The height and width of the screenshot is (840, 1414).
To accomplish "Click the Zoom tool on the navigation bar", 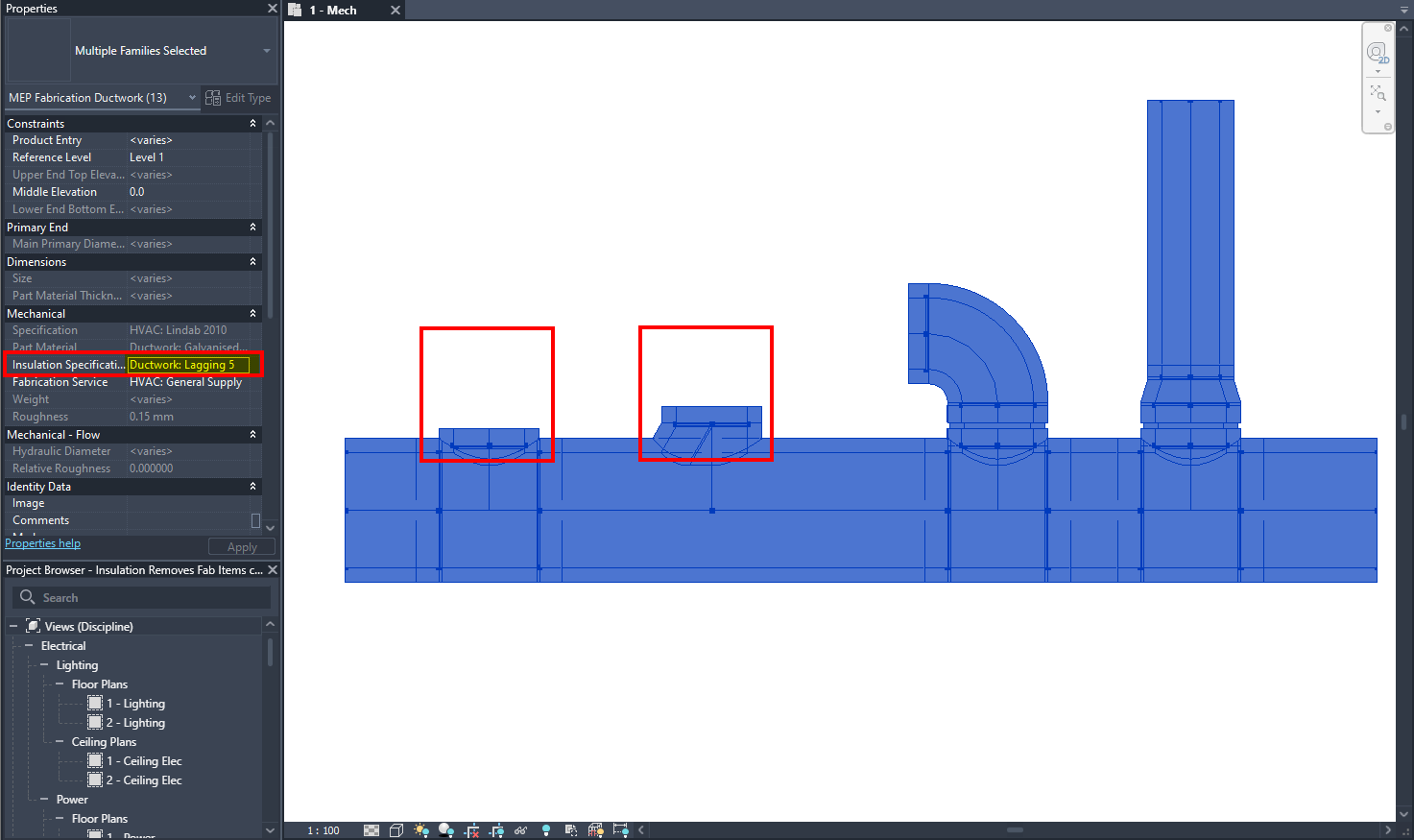I will [1378, 92].
